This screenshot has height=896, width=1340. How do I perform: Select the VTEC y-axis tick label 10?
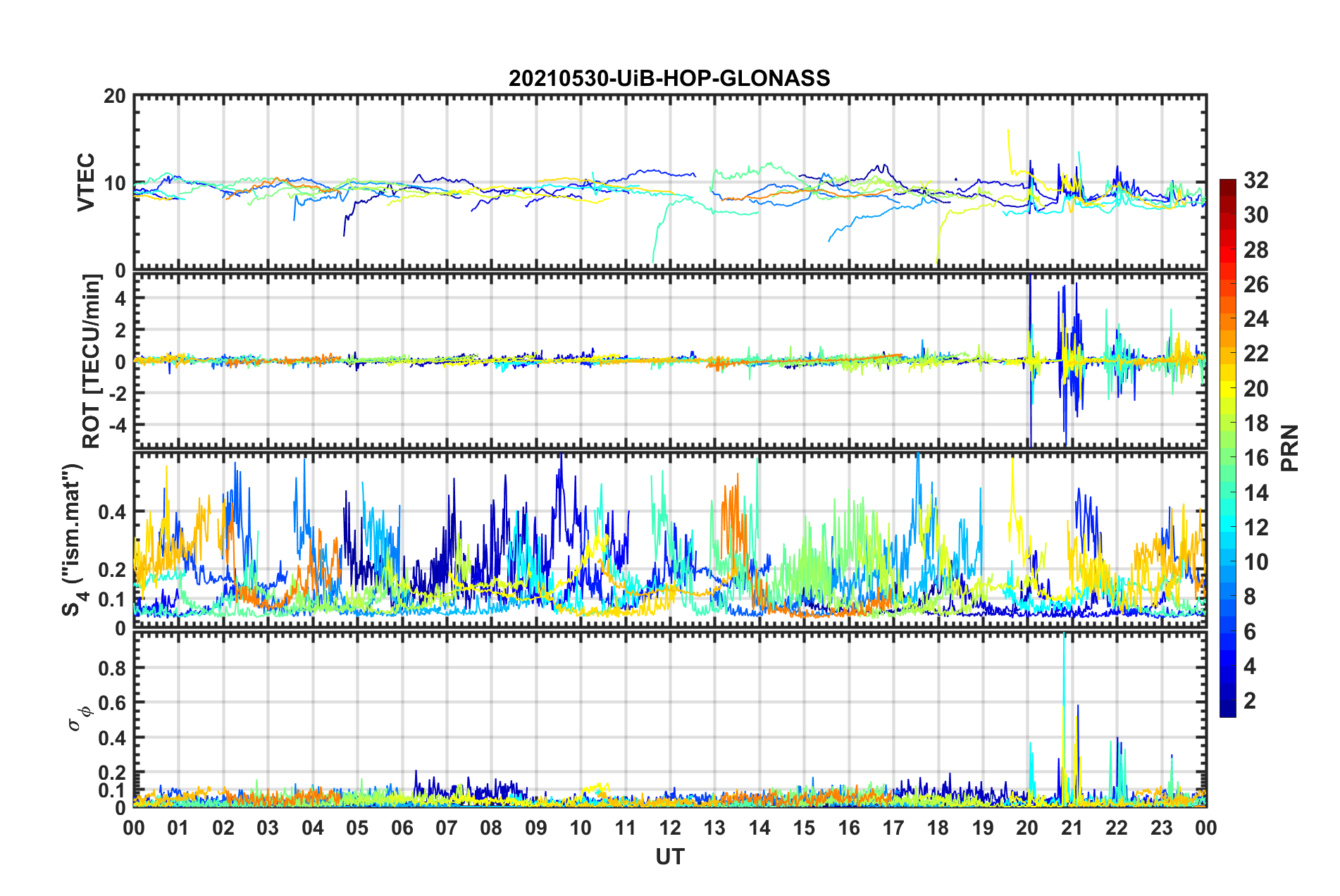tap(114, 183)
